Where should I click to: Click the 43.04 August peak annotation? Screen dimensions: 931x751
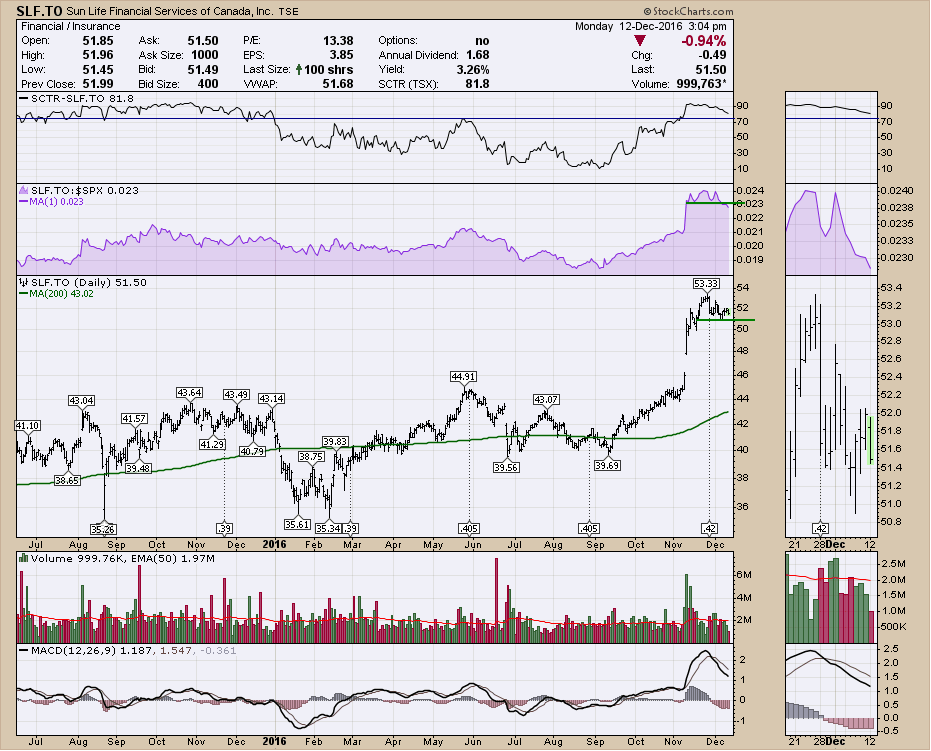[81, 401]
